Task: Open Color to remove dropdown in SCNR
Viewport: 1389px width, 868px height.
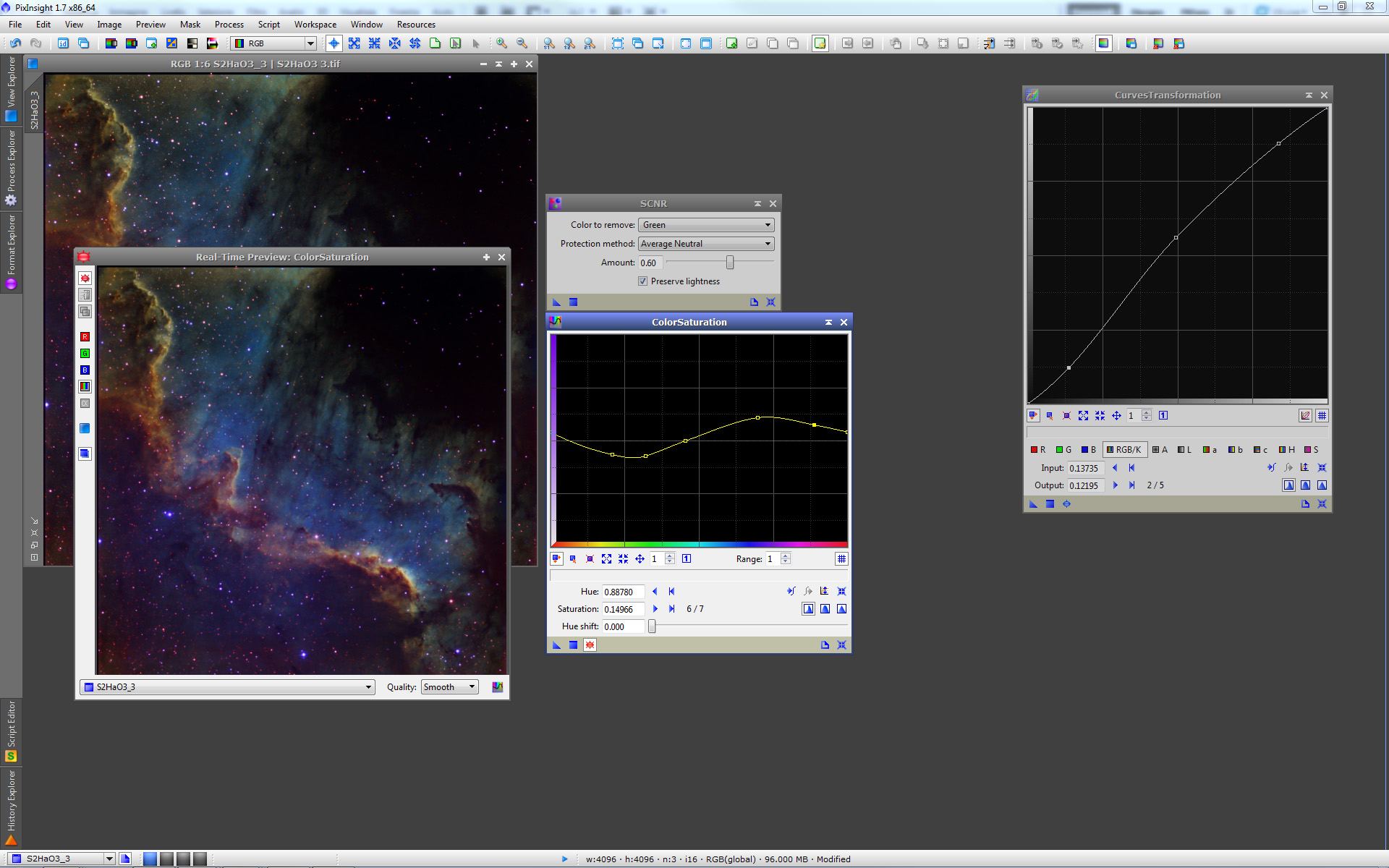Action: (706, 225)
